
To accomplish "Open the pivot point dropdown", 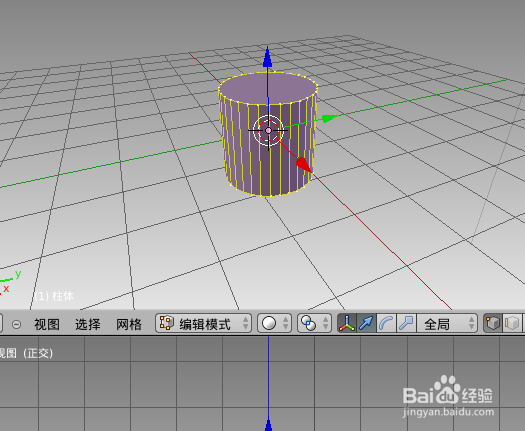I will click(314, 323).
